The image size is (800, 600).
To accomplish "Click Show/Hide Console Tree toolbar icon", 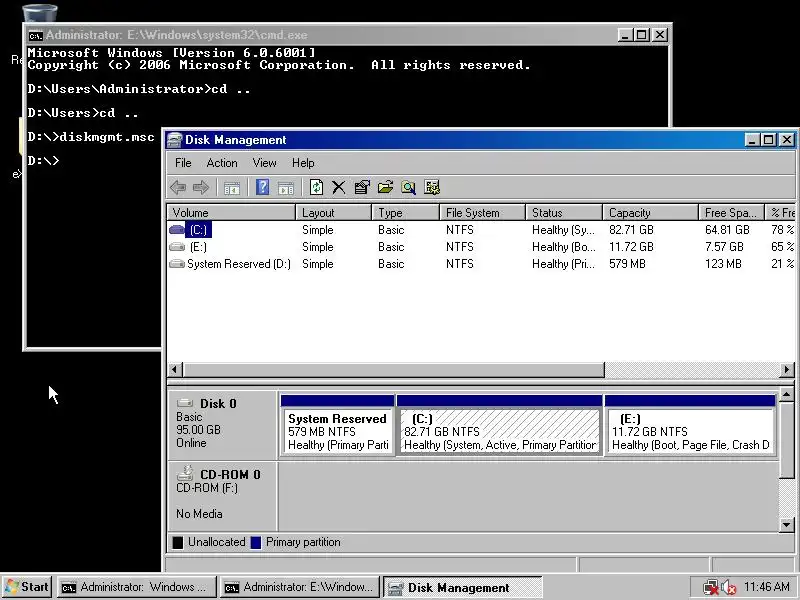I will point(232,188).
